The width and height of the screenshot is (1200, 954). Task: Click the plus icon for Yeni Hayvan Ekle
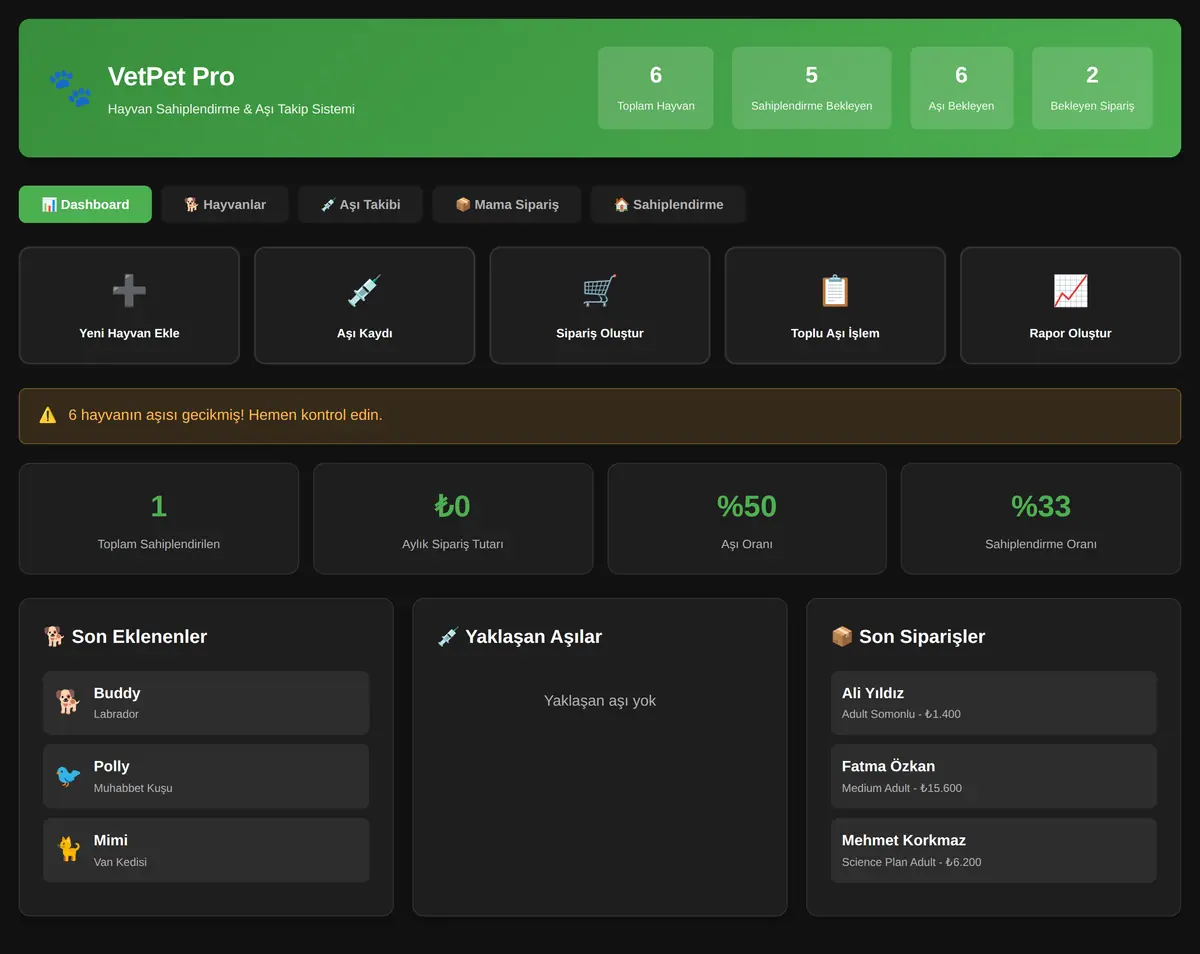tap(129, 291)
